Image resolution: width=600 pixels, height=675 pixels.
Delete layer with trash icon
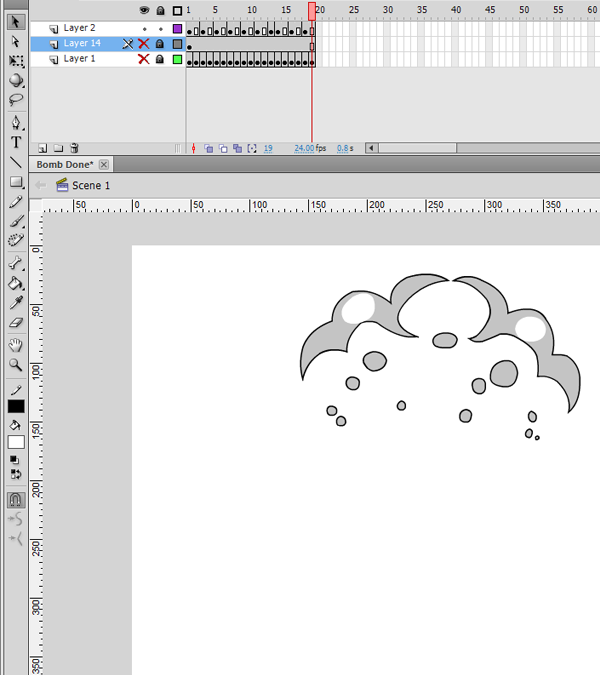click(x=74, y=149)
